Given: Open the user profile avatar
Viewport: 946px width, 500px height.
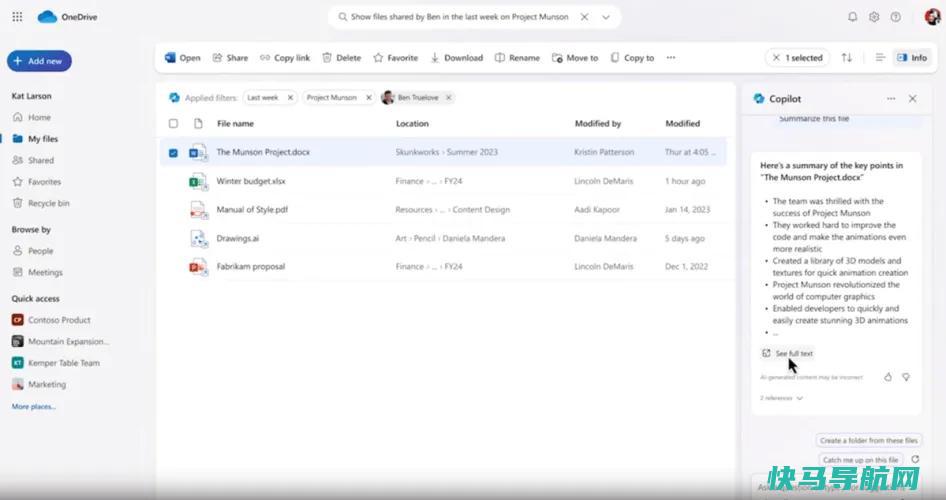Looking at the screenshot, I should click(x=933, y=17).
